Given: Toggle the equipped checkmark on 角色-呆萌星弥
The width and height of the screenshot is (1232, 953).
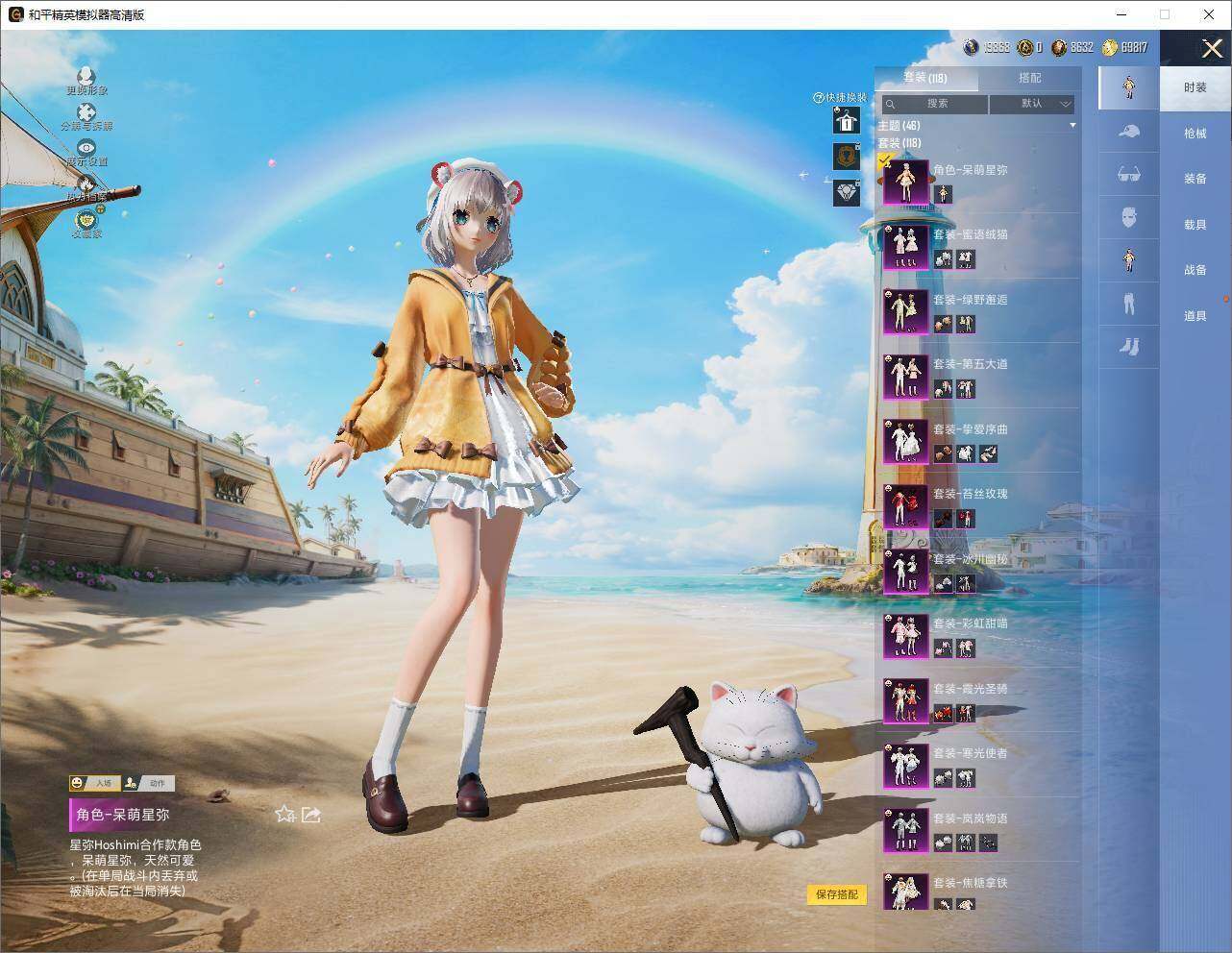Looking at the screenshot, I should 885,160.
